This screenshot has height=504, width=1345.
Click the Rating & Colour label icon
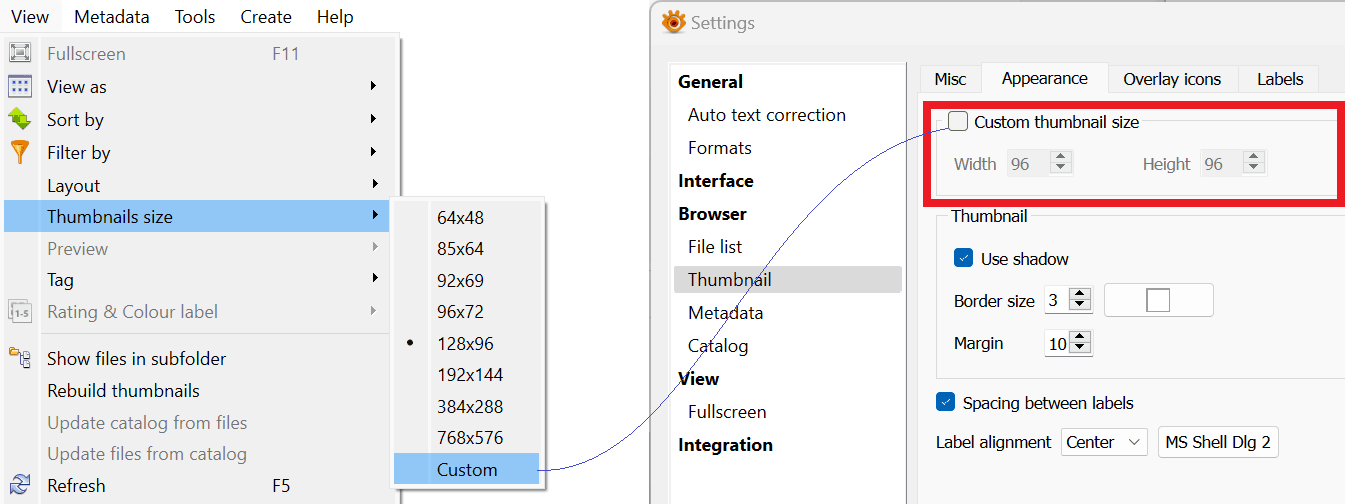tap(20, 312)
